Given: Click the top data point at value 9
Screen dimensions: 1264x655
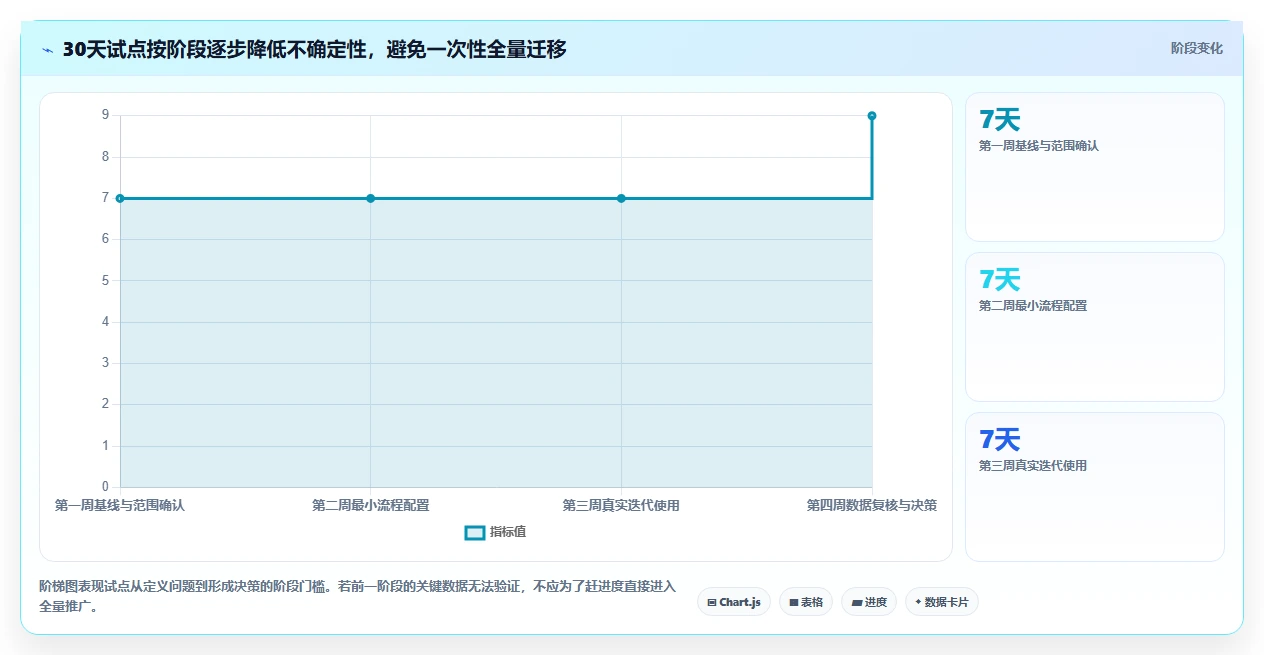Looking at the screenshot, I should (872, 116).
